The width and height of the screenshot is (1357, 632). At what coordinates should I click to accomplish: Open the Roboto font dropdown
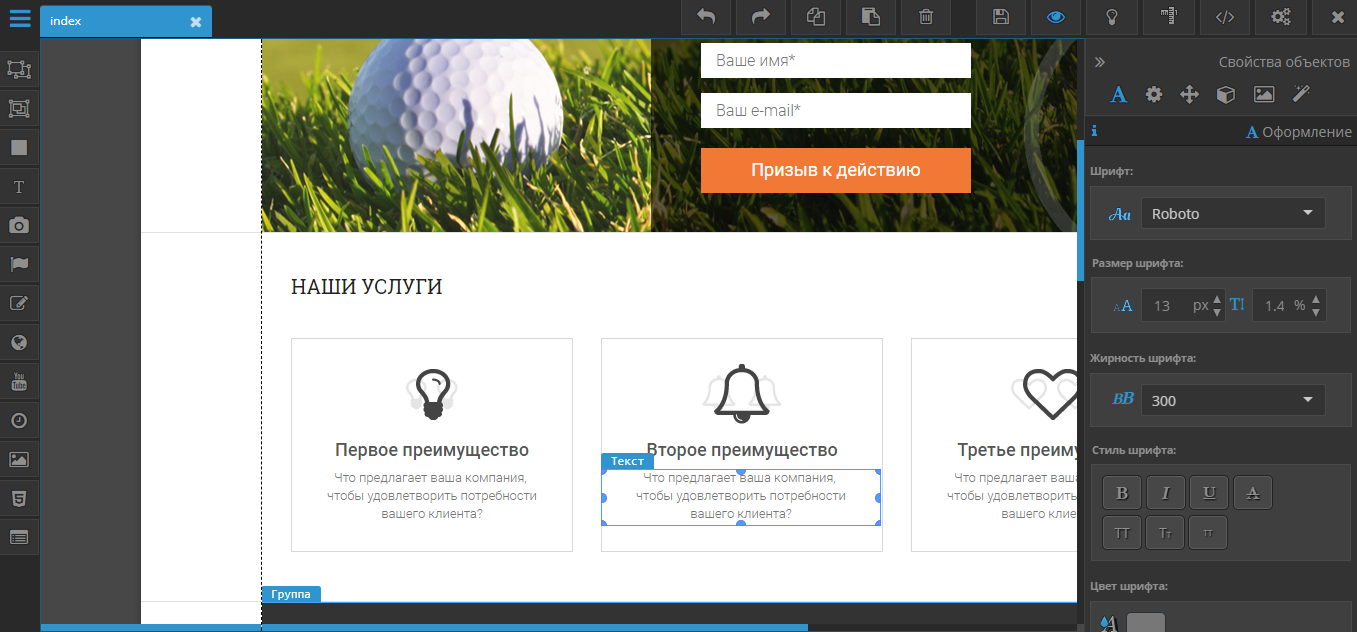[x=1233, y=213]
